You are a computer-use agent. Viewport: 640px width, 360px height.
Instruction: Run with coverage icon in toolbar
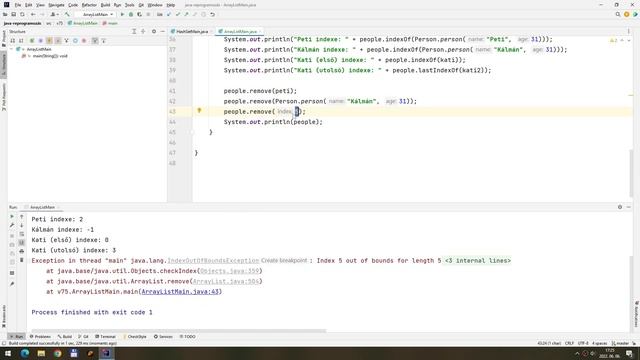(139, 14)
